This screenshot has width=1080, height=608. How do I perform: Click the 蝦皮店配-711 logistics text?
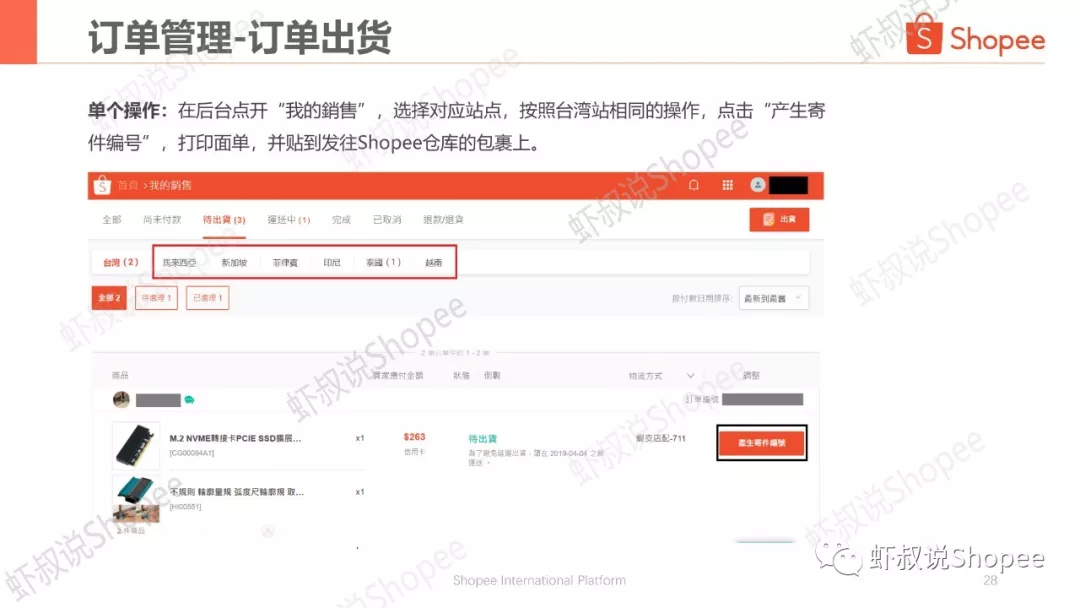coord(661,438)
